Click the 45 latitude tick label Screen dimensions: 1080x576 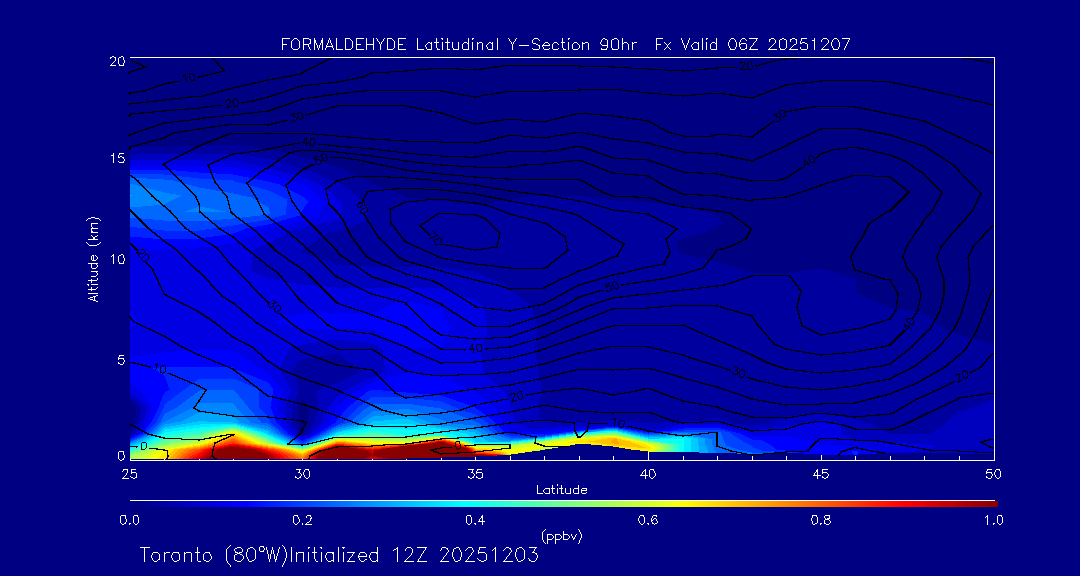click(821, 473)
